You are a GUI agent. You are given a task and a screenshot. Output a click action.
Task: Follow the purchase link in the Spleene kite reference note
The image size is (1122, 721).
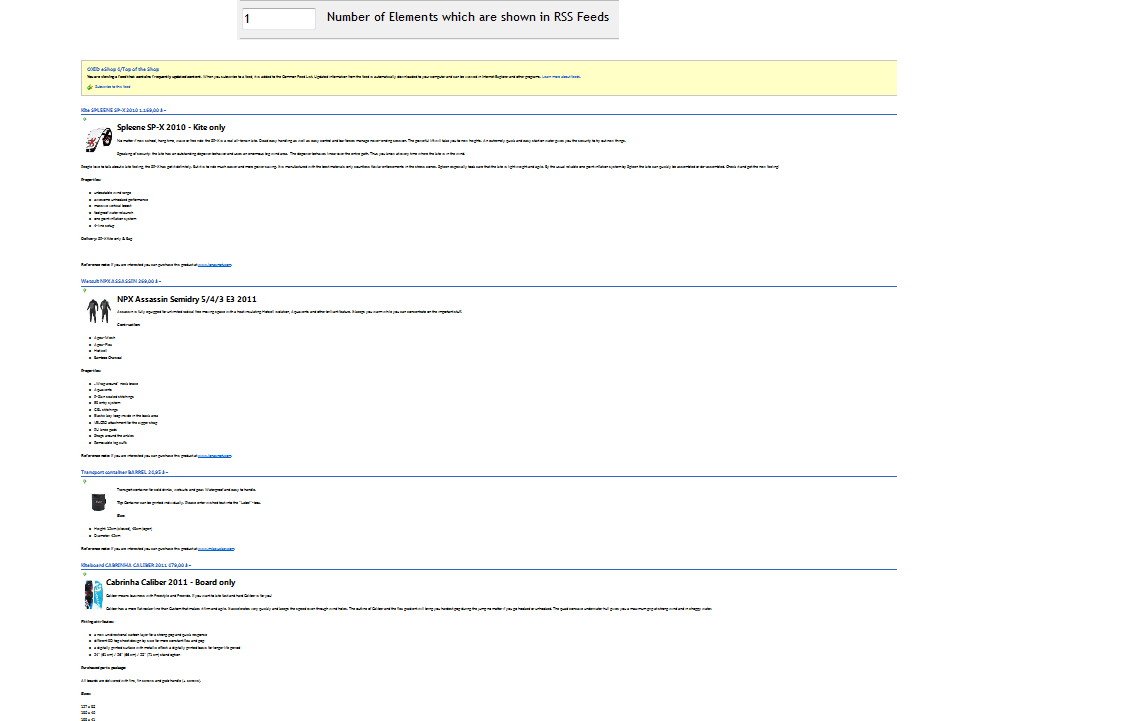[x=215, y=265]
